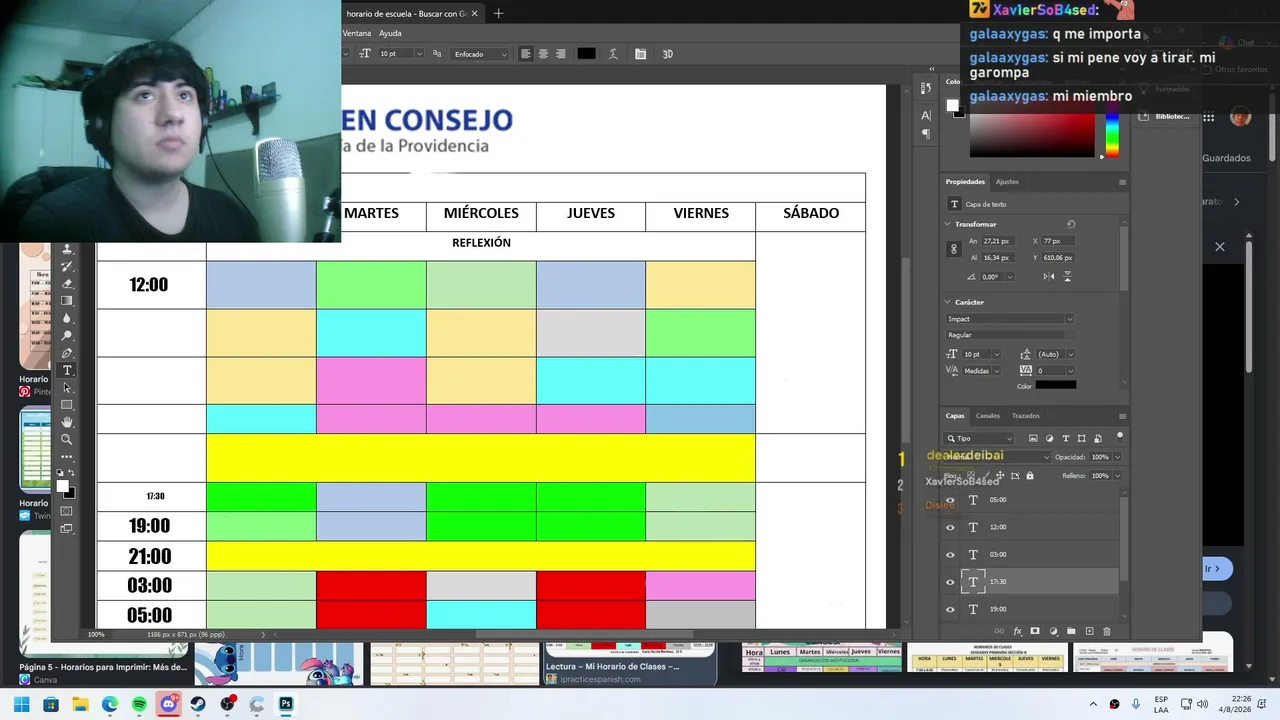Select the Dodge tool
The height and width of the screenshot is (720, 1280).
[68, 335]
